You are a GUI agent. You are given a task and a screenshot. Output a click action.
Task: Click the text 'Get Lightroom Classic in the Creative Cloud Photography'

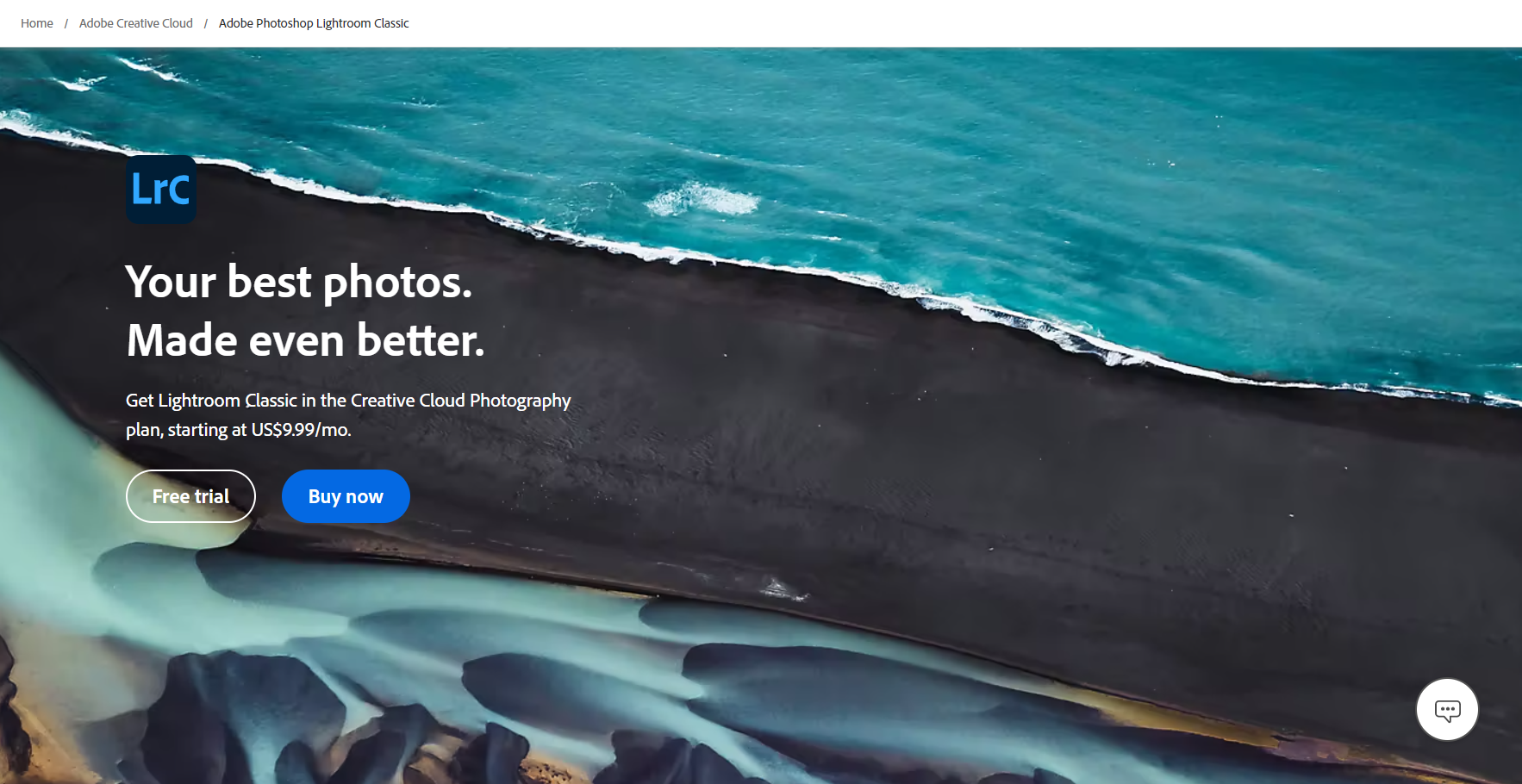coord(348,401)
